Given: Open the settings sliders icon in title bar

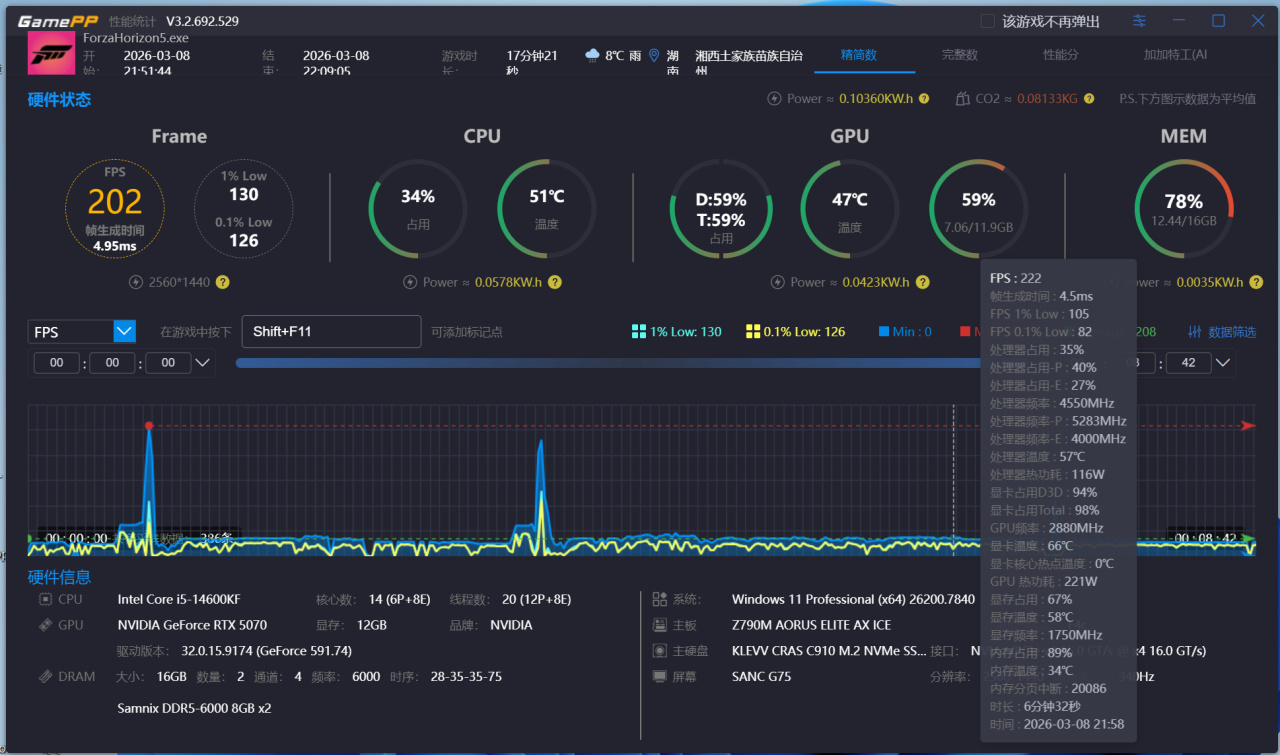Looking at the screenshot, I should [x=1139, y=21].
